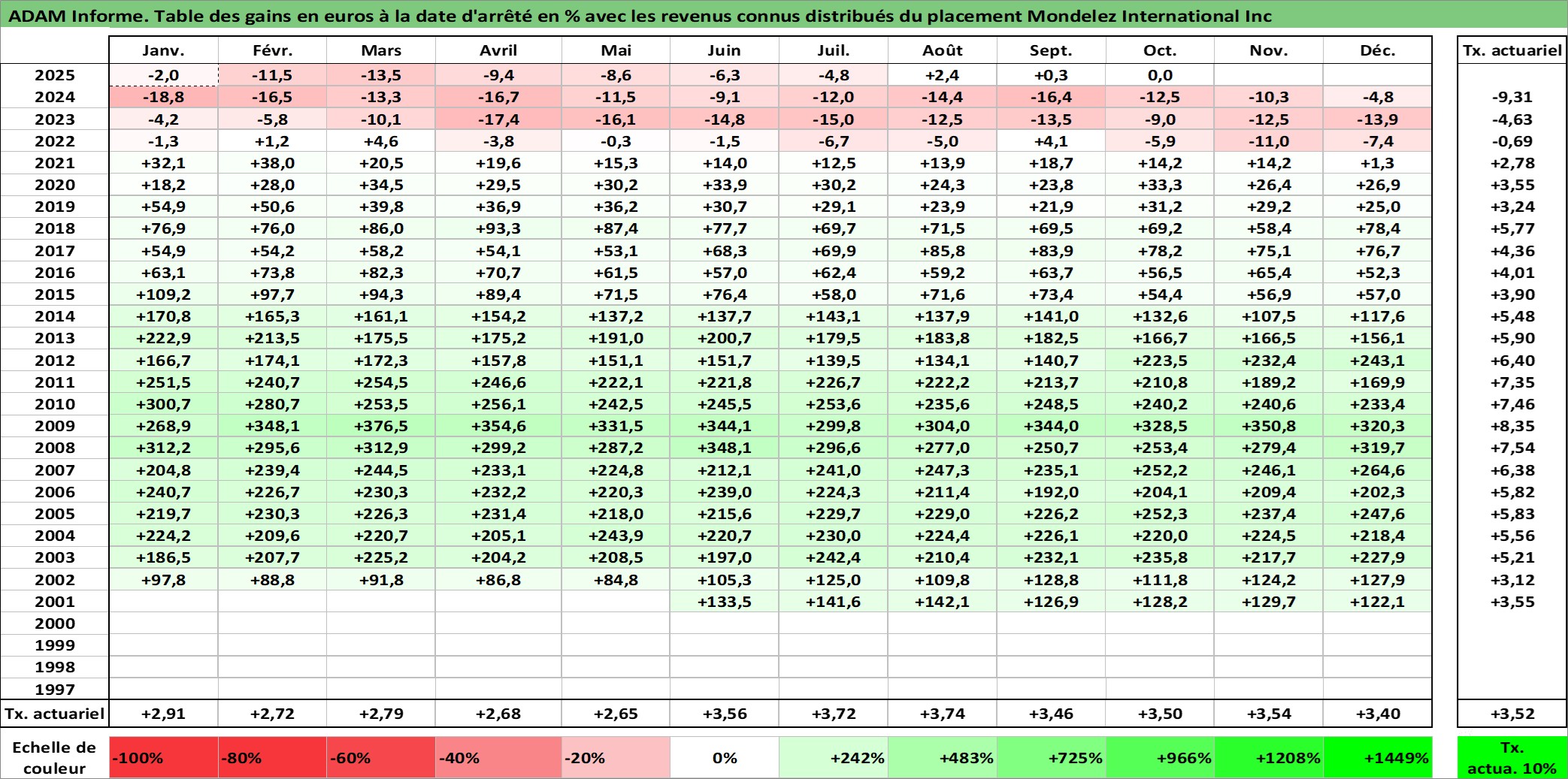Select the +7,46 actuarial rate for 2010
Image resolution: width=1568 pixels, height=779 pixels.
tap(1512, 404)
